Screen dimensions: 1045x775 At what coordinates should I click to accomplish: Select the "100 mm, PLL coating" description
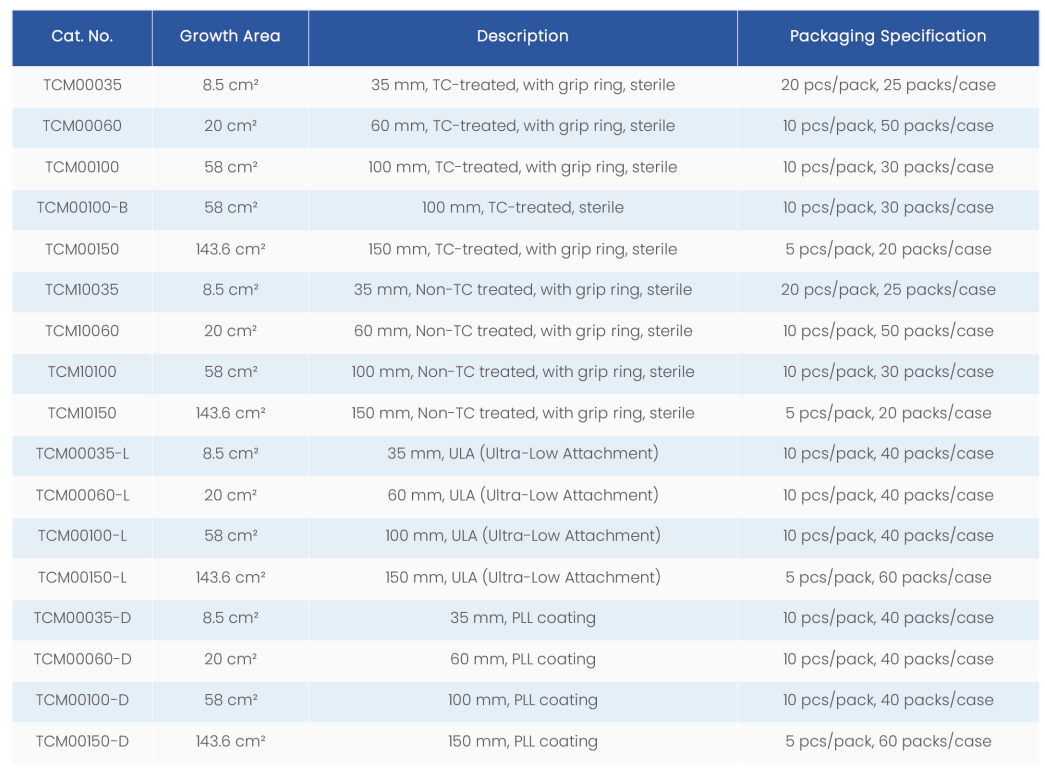522,700
